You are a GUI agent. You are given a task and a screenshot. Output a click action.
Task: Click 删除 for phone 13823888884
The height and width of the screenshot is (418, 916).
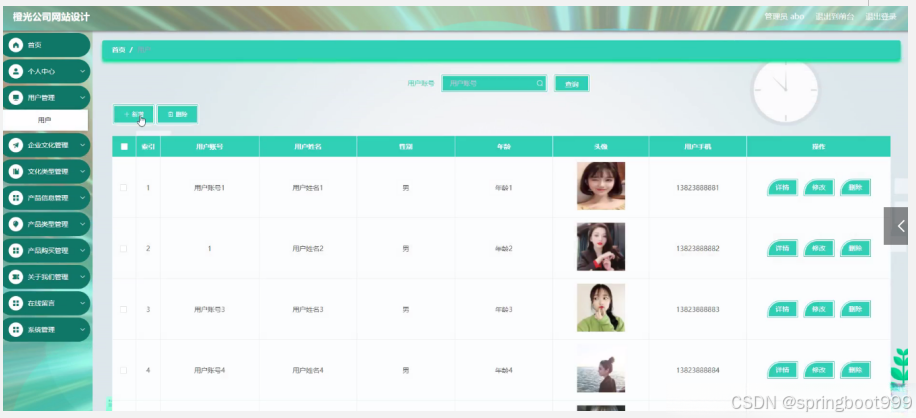coord(855,370)
